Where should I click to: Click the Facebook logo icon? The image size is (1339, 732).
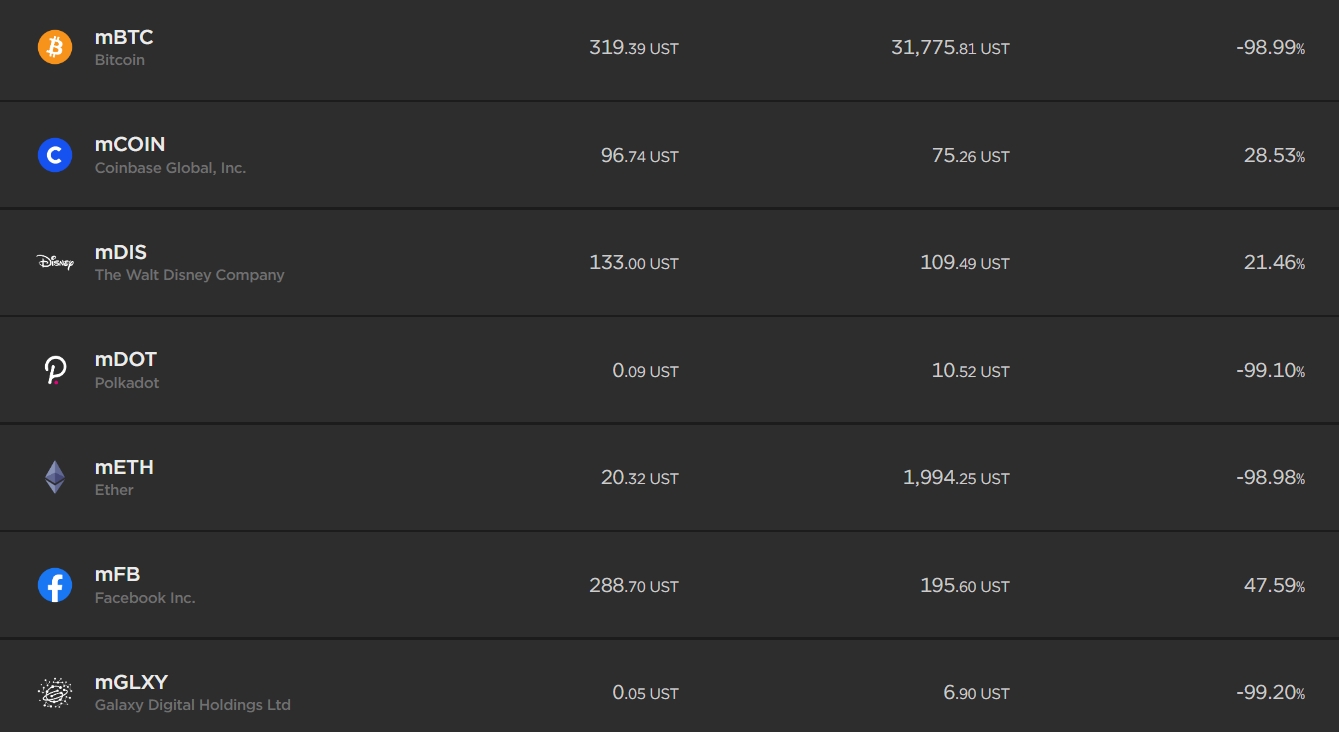click(x=55, y=585)
